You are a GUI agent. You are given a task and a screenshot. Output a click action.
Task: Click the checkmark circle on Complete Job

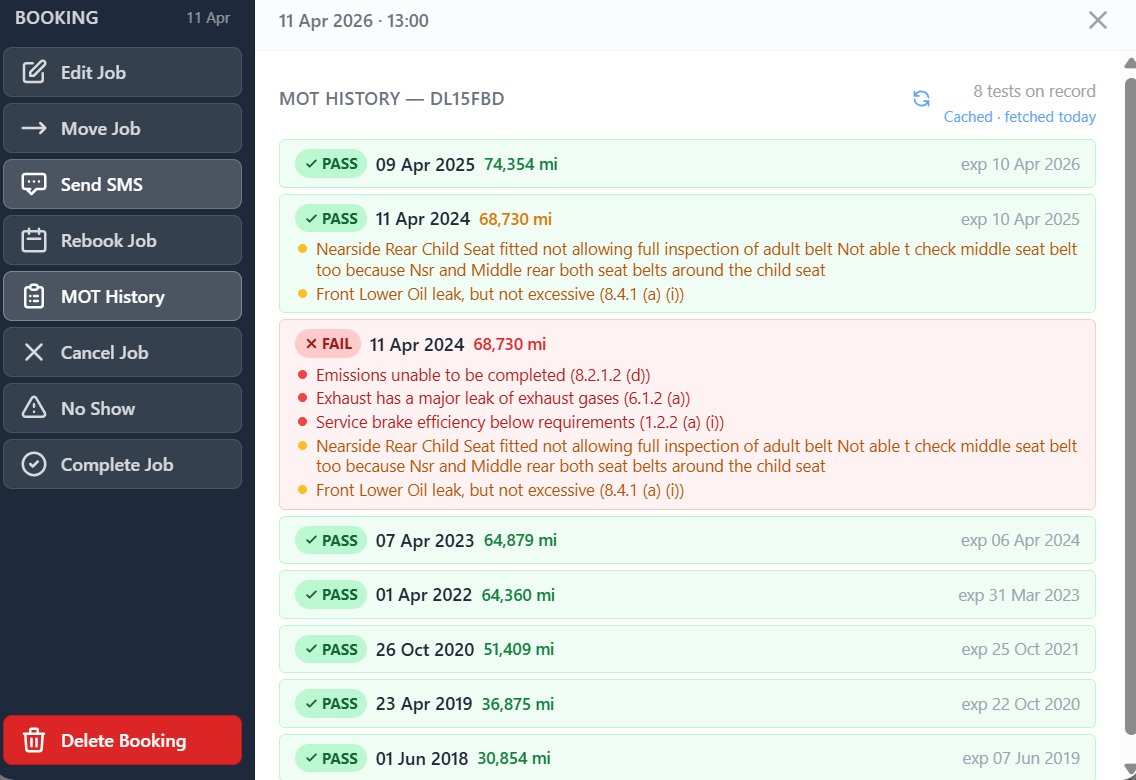click(x=34, y=464)
